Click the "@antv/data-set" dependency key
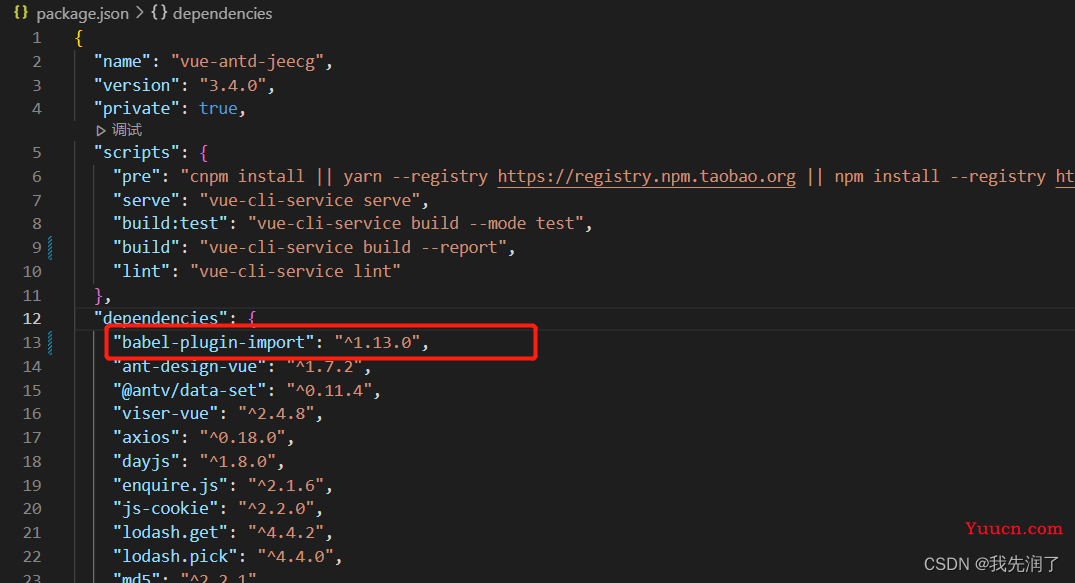Viewport: 1075px width, 583px height. (189, 390)
